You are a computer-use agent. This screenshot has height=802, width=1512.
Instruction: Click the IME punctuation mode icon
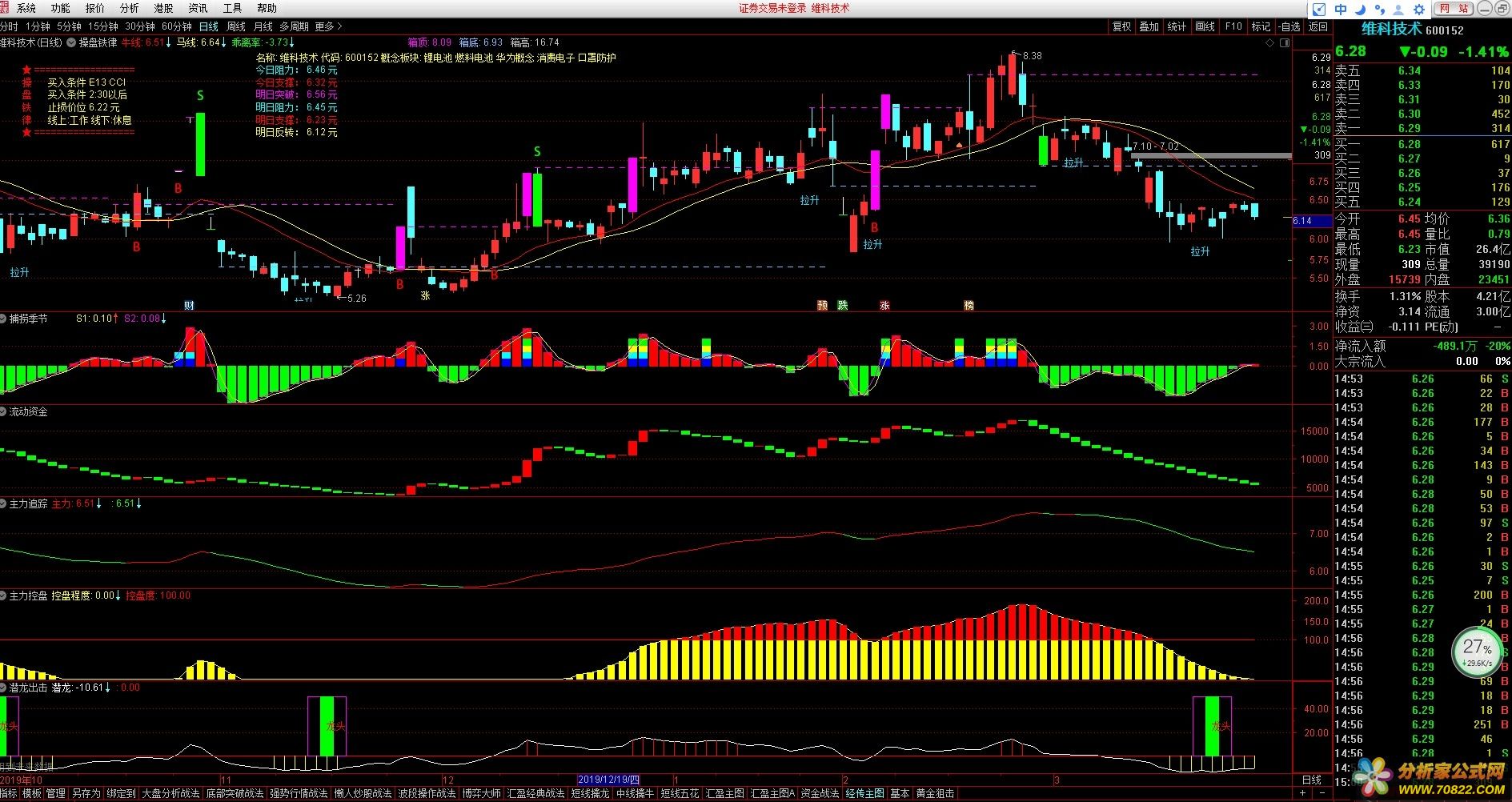coord(1379,10)
